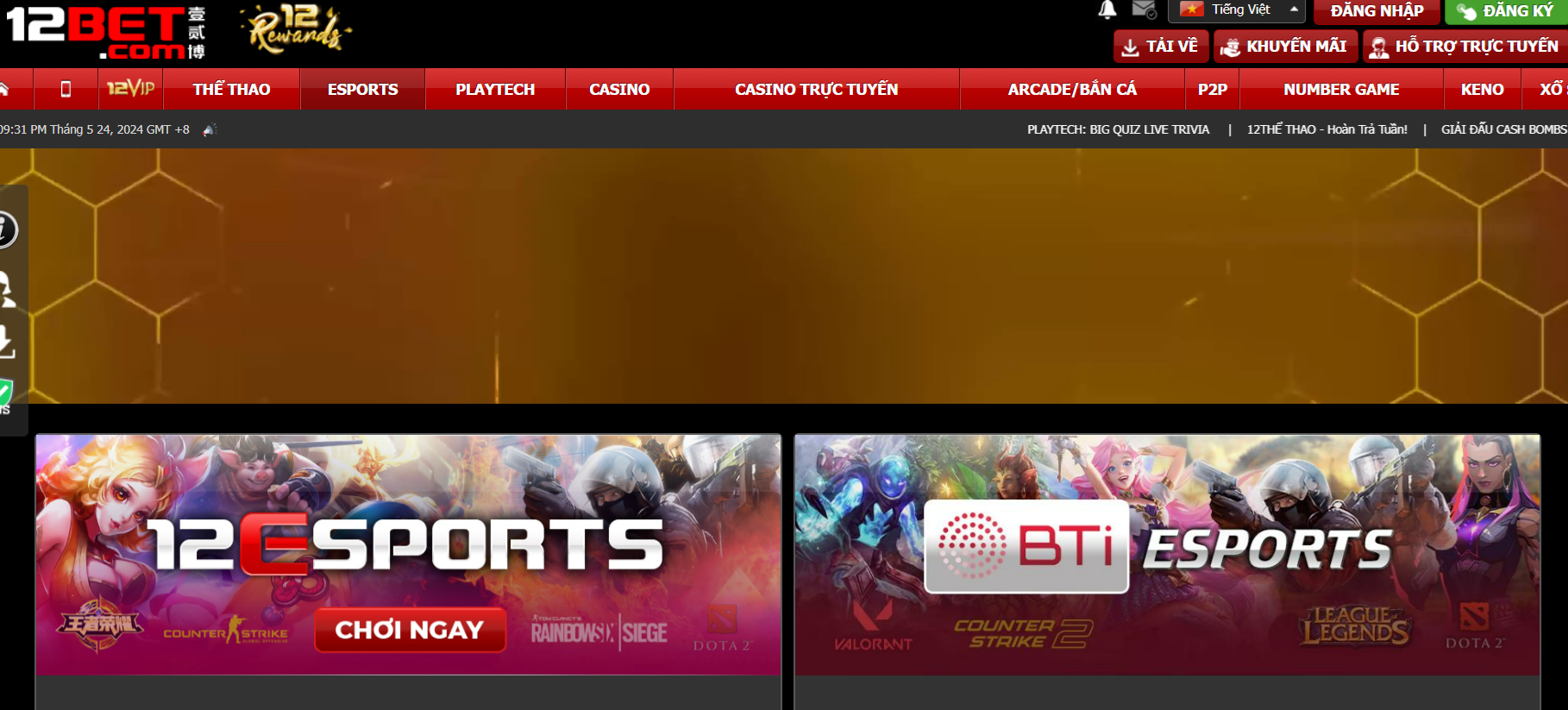Open the support agent icon in sidebar
Viewport: 1568px width, 710px height.
(7, 289)
